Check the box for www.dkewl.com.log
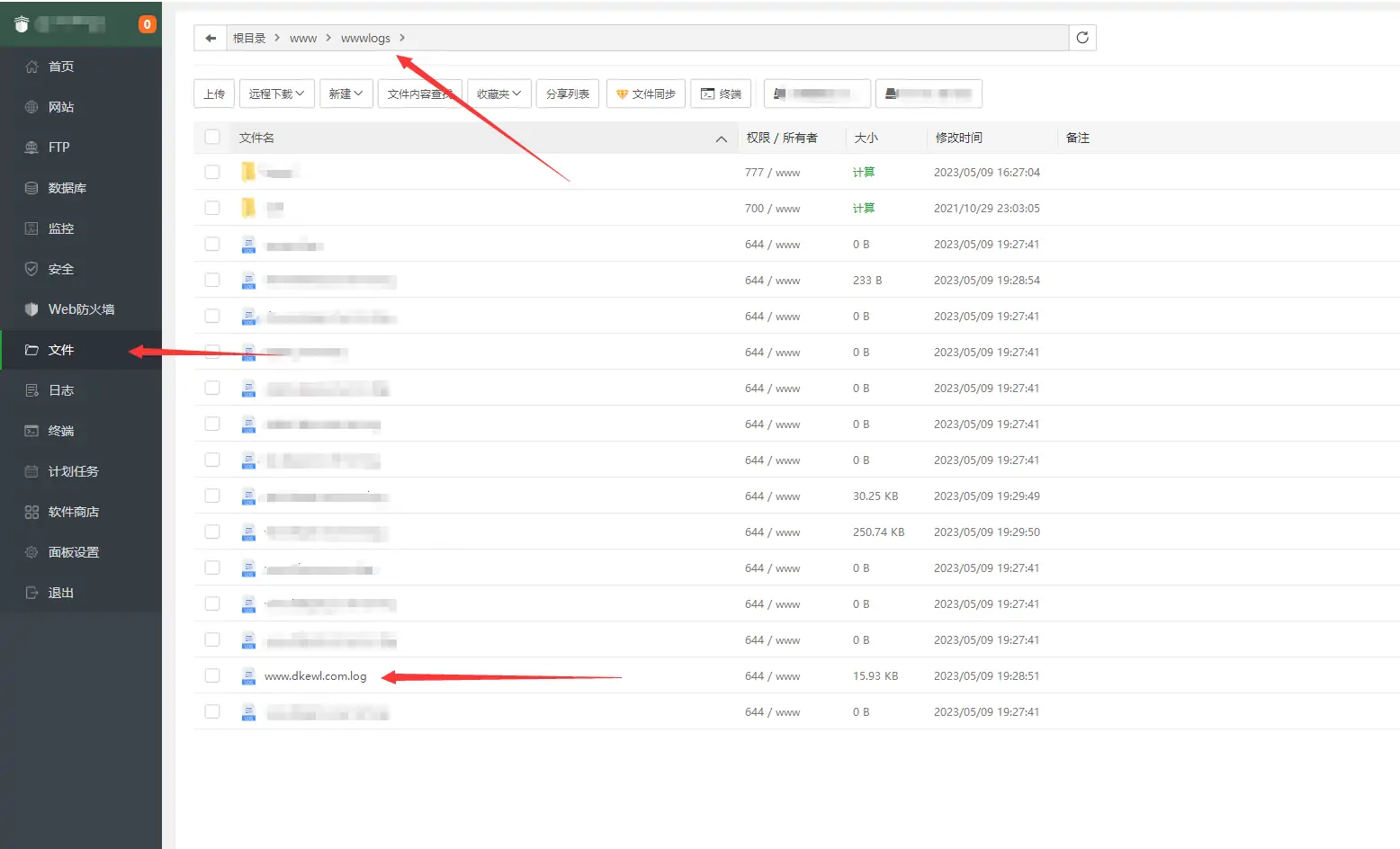This screenshot has width=1400, height=849. (x=212, y=675)
